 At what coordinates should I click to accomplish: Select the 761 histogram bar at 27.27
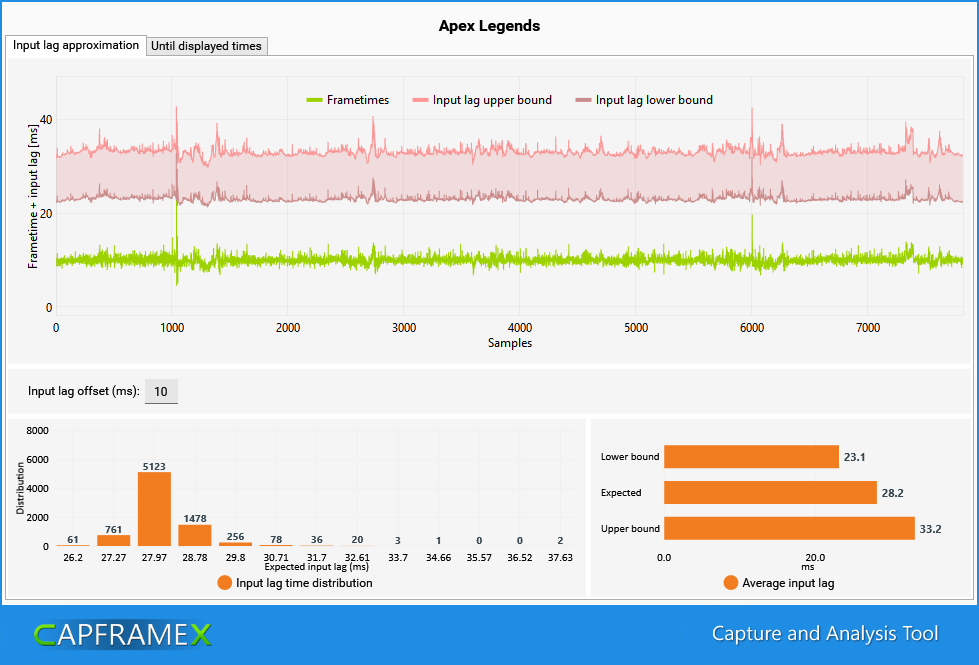114,541
